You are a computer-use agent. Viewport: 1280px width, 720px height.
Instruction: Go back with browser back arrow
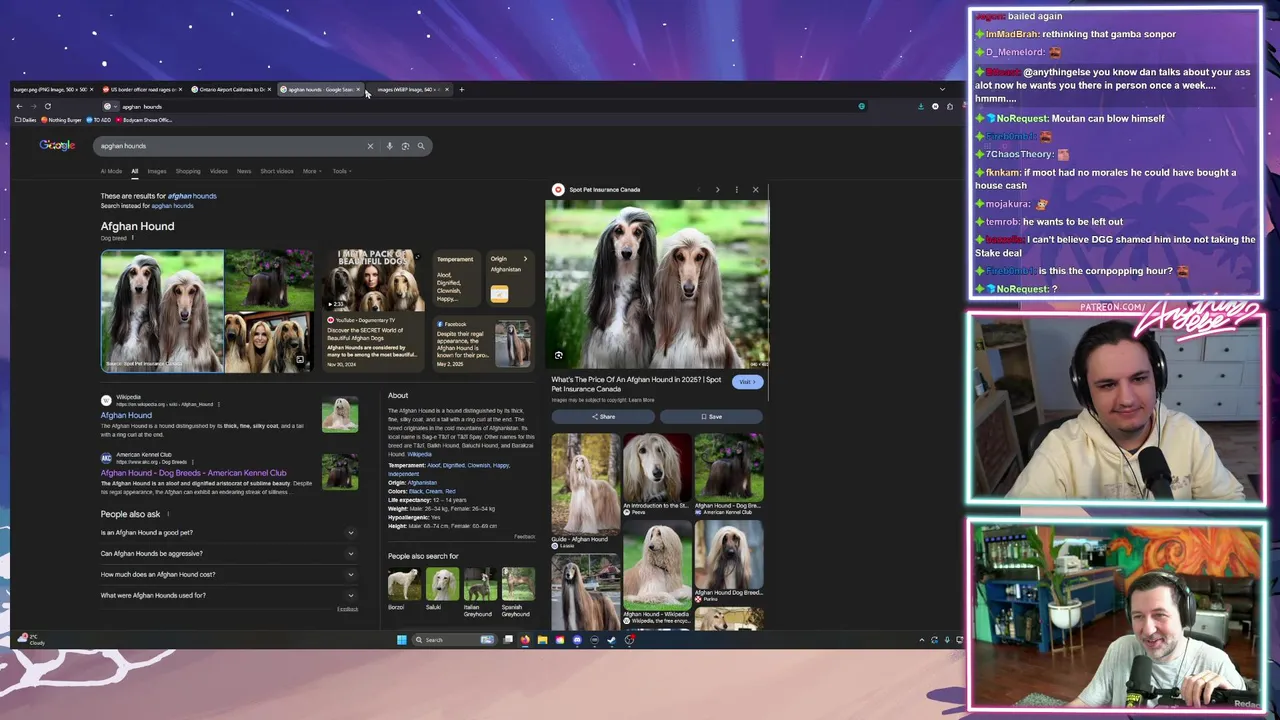(19, 106)
